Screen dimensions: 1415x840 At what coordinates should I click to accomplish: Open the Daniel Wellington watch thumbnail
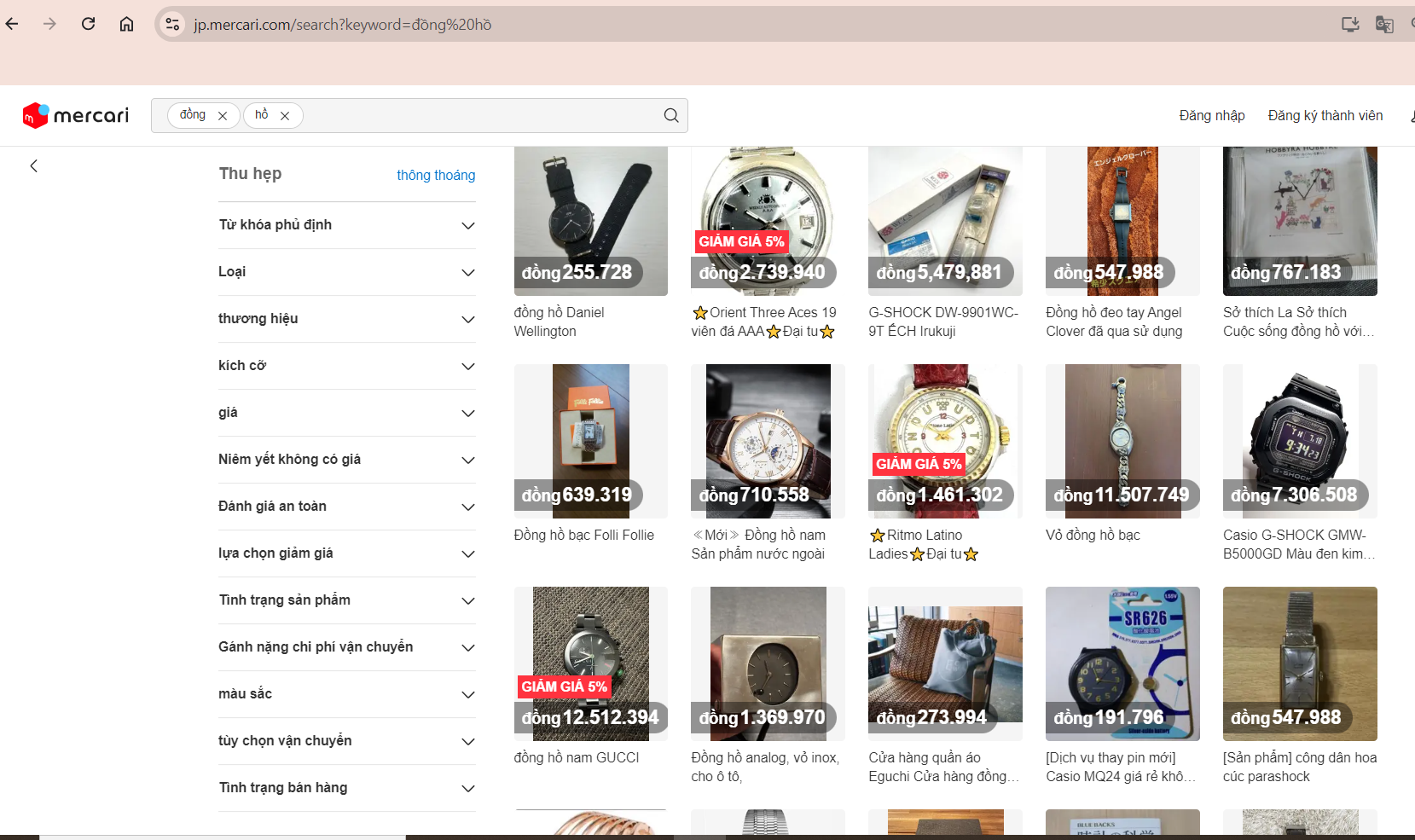[x=591, y=221]
